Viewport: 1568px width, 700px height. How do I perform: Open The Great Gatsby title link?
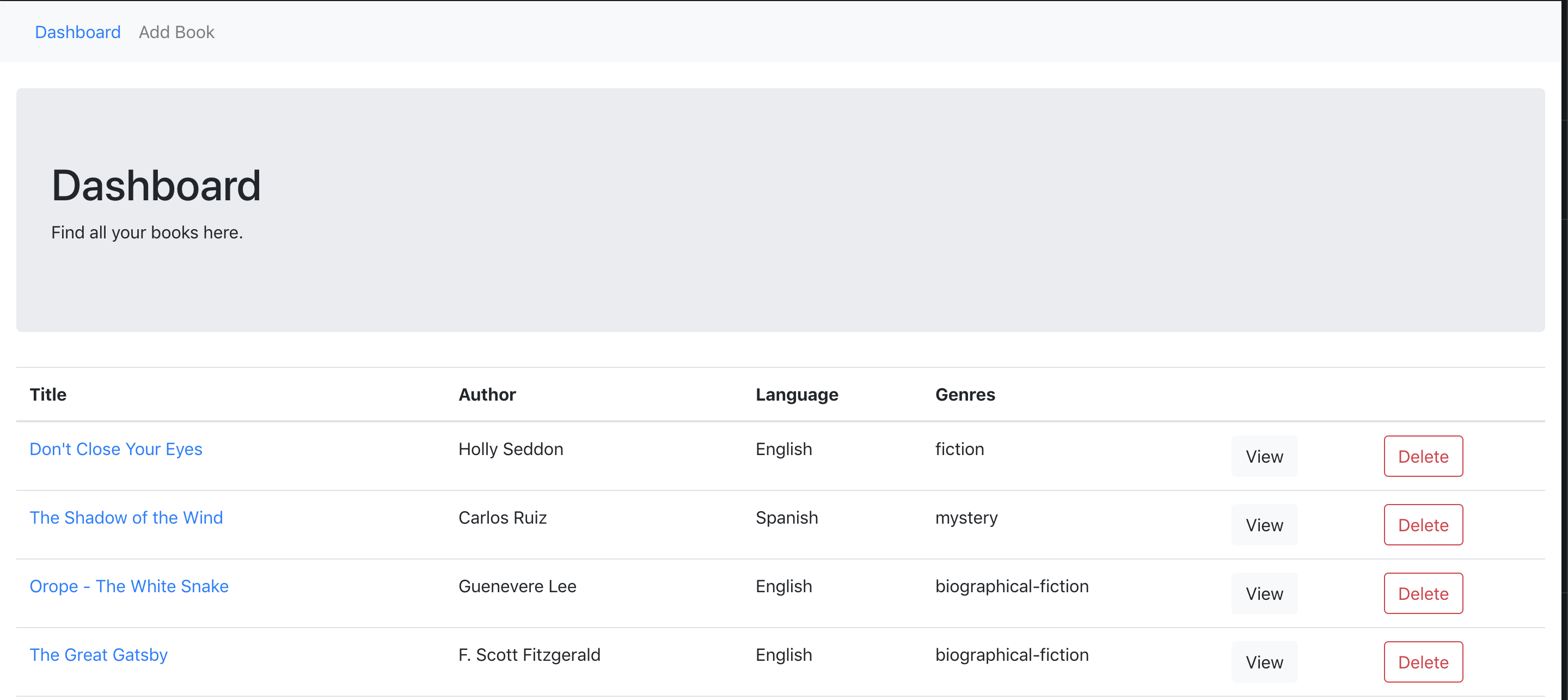pyautogui.click(x=99, y=654)
